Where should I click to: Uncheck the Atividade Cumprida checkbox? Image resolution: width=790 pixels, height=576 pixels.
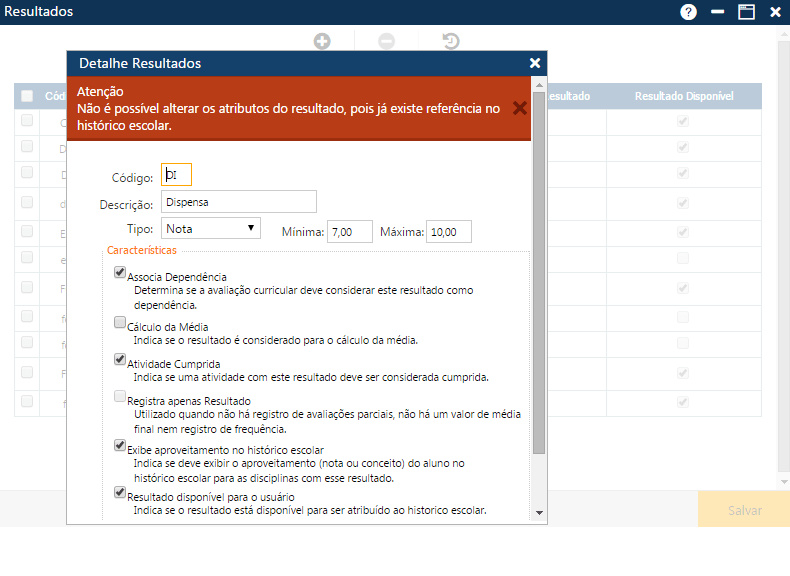coord(120,359)
